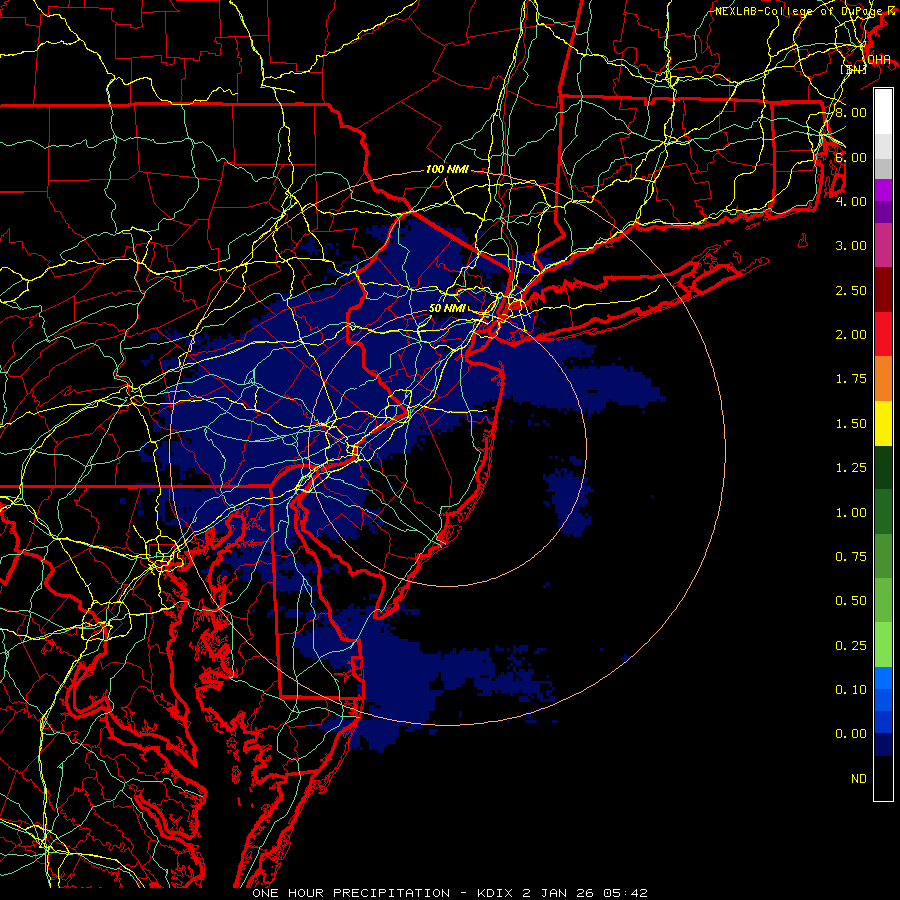Select the light blue swatch near 0.10
This screenshot has height=900, width=900.
pyautogui.click(x=883, y=678)
